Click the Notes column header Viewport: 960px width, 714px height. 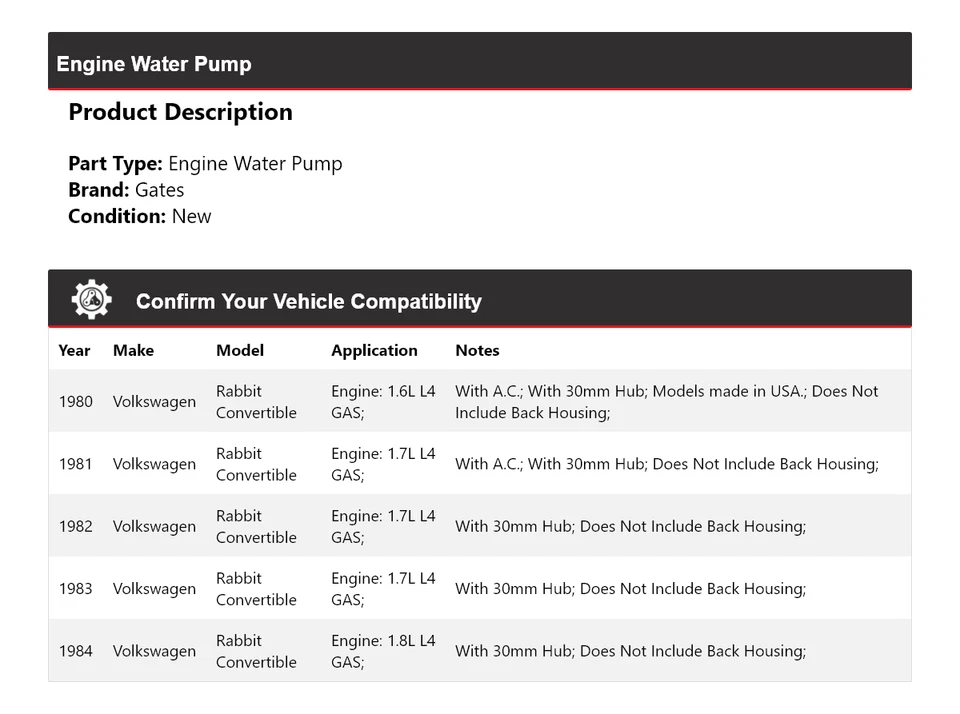tap(477, 350)
